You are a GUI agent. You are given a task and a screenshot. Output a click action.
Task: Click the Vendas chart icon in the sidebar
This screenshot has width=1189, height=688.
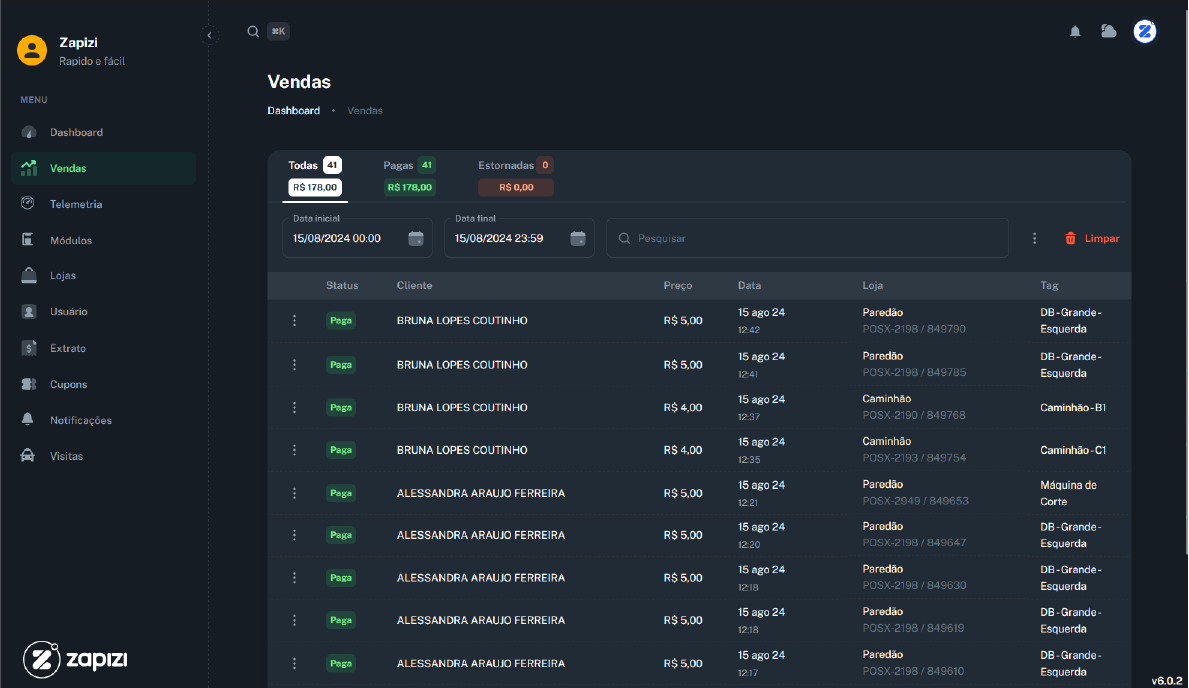[x=29, y=168]
